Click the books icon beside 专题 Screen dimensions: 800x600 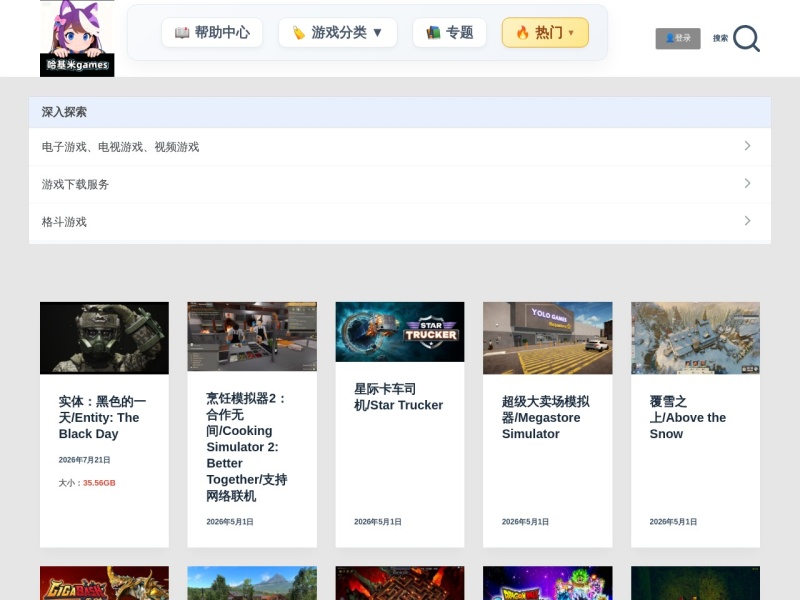(433, 33)
